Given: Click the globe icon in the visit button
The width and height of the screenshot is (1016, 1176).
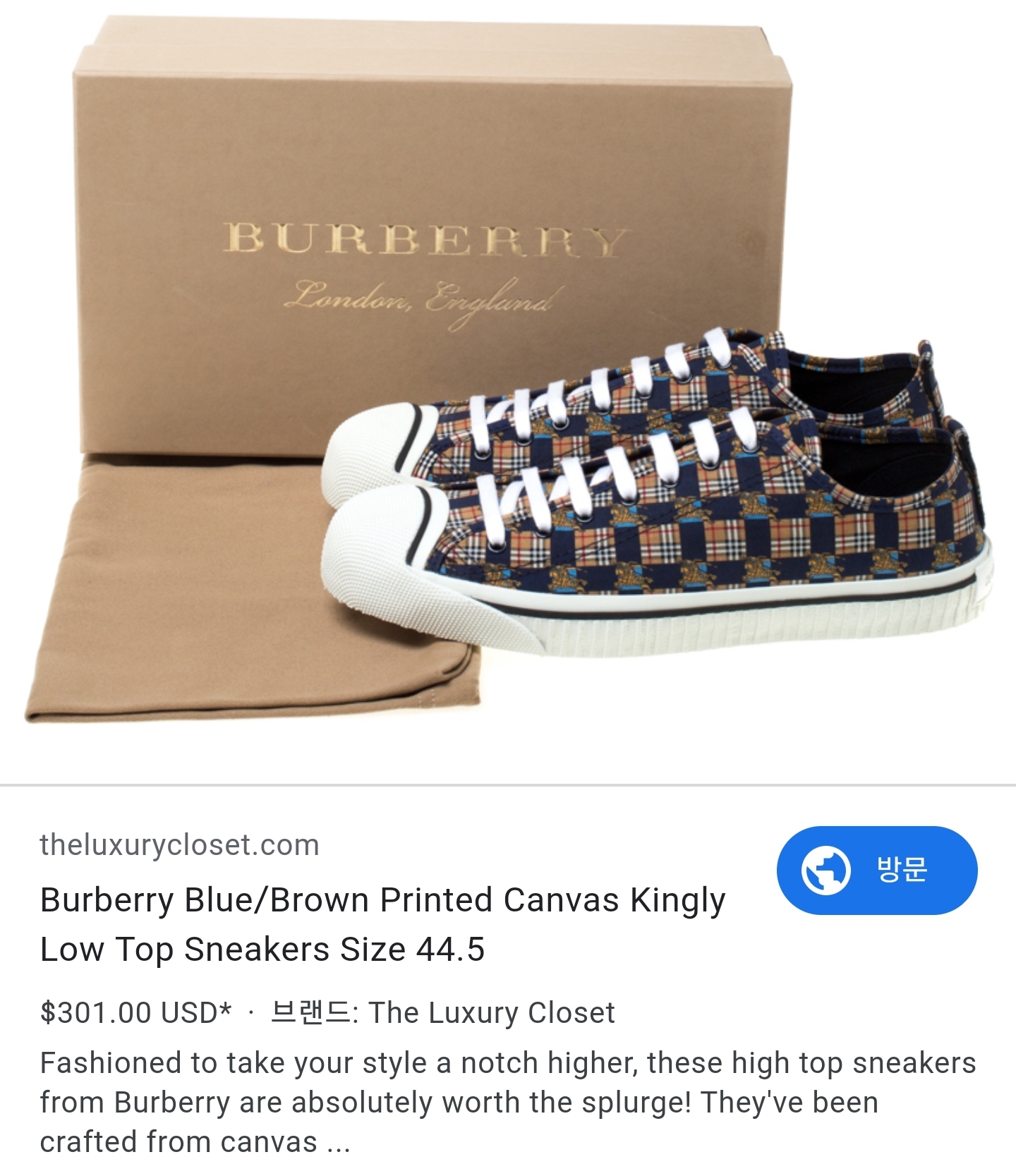Looking at the screenshot, I should click(x=825, y=870).
